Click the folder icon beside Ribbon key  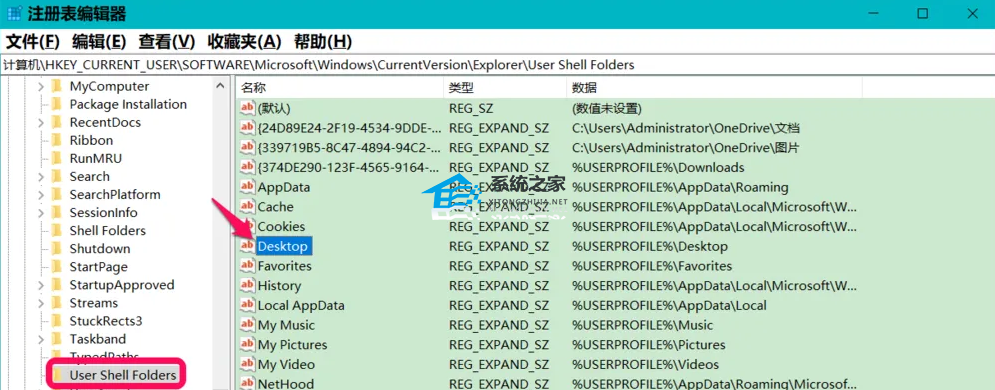tap(56, 140)
